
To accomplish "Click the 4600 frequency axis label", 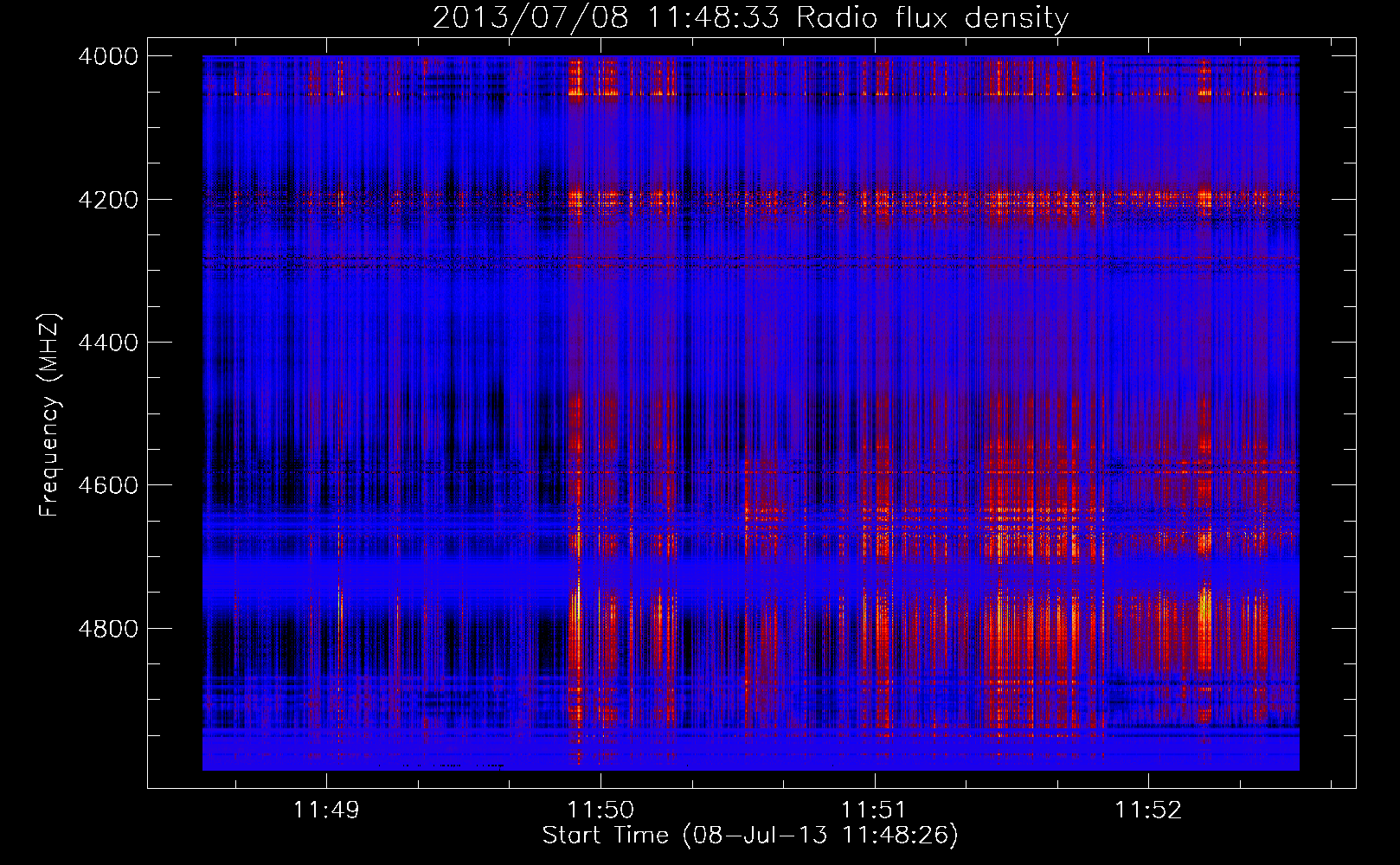I will pyautogui.click(x=108, y=485).
